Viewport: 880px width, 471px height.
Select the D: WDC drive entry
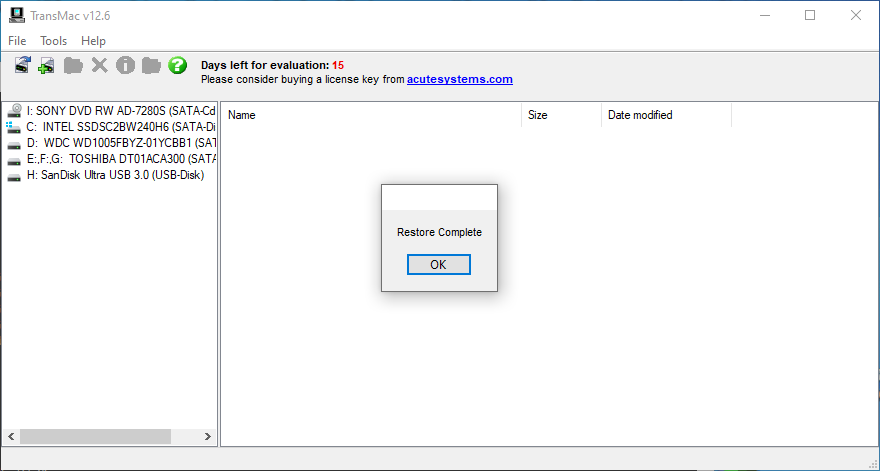(x=120, y=143)
